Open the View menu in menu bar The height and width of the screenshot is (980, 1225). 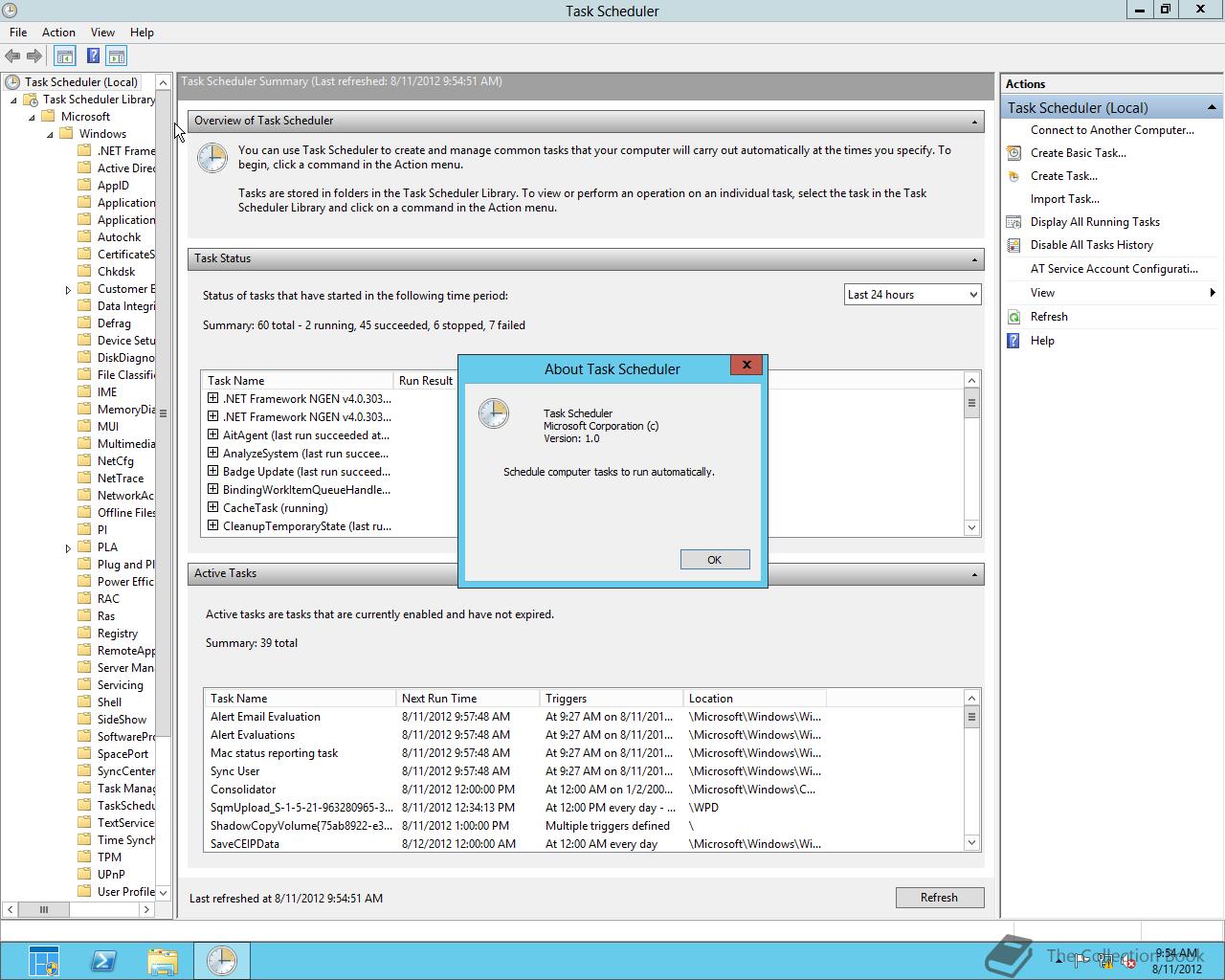(x=102, y=33)
